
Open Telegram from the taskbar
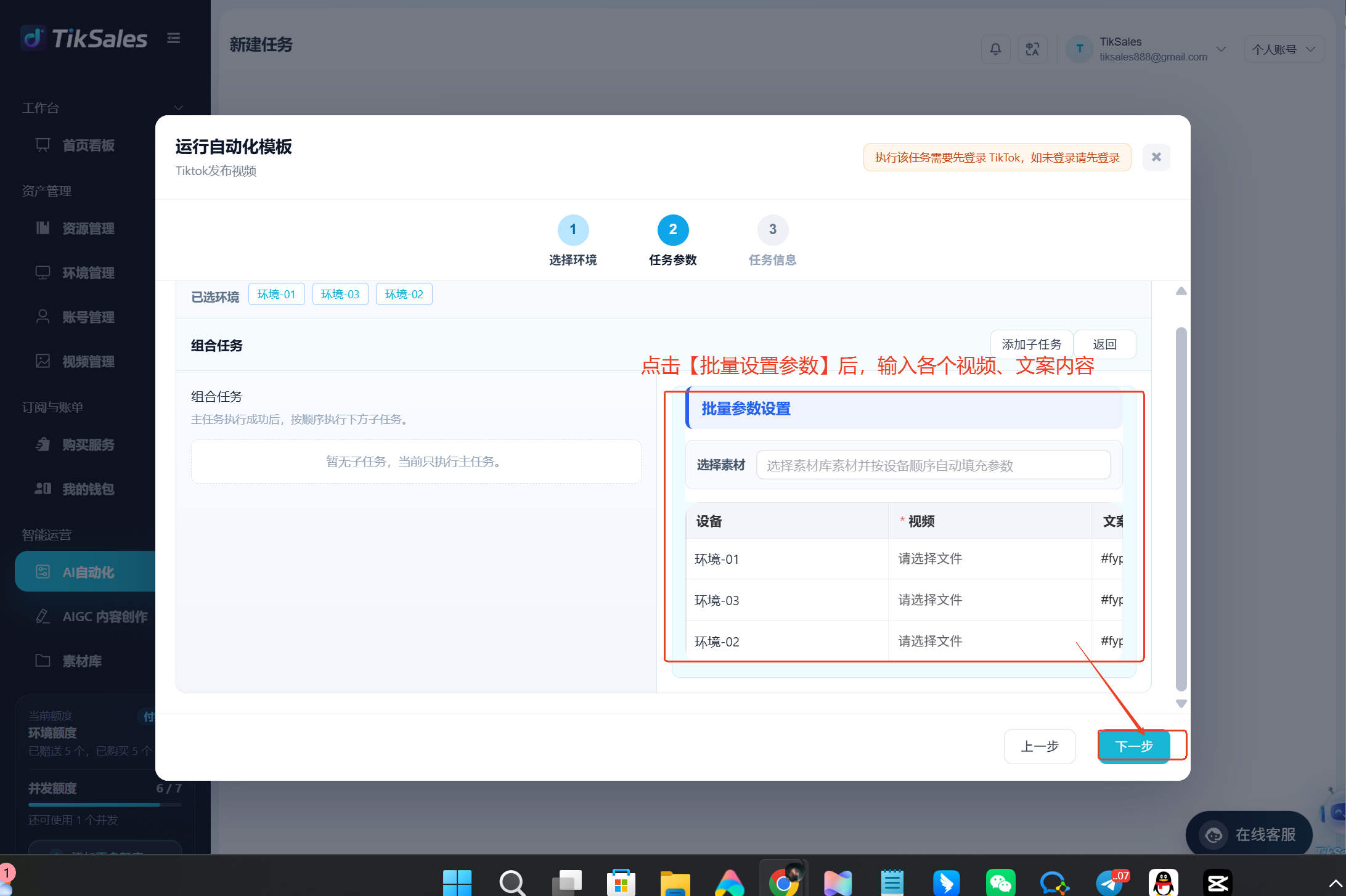coord(1109,882)
